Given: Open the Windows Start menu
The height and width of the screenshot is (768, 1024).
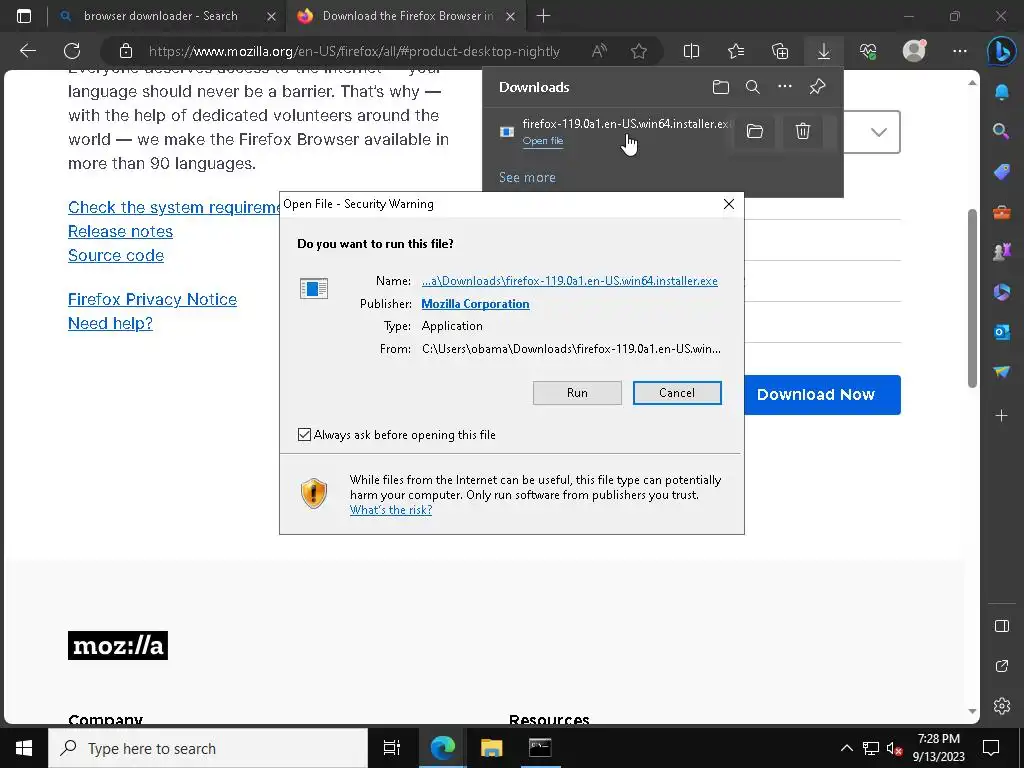Looking at the screenshot, I should (x=24, y=748).
